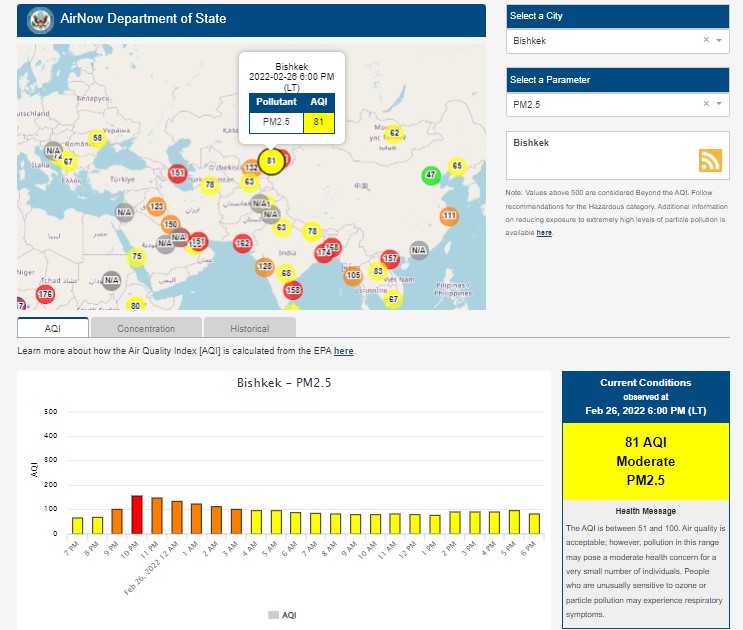
Task: Switch to the Concentration tab
Action: 146,328
